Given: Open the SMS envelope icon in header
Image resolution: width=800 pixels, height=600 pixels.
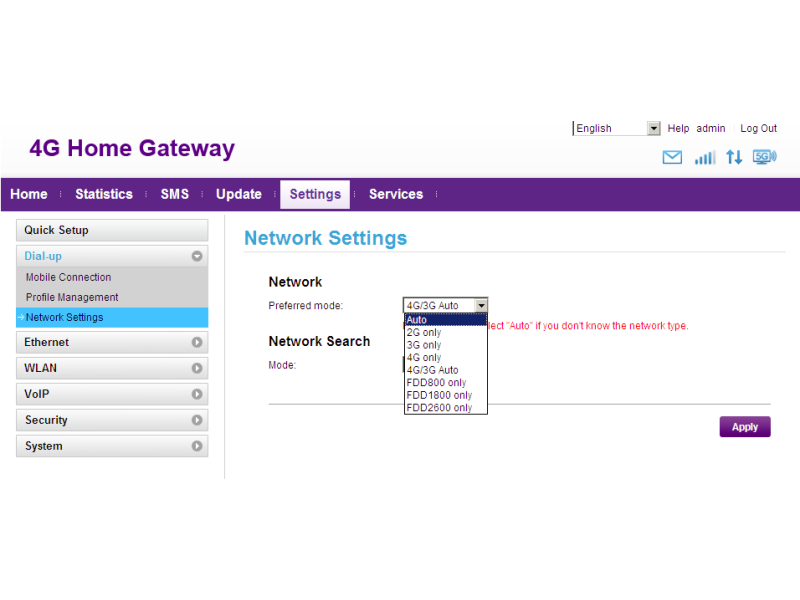Looking at the screenshot, I should (672, 157).
